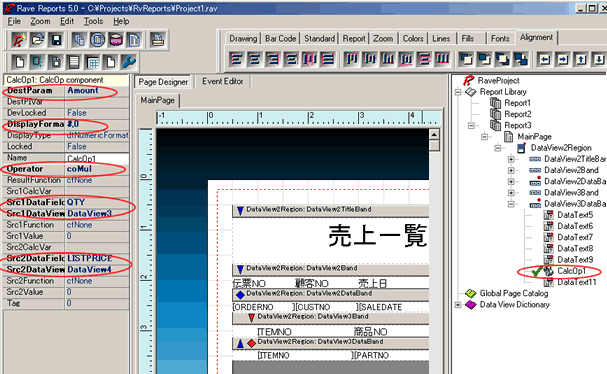This screenshot has width=607, height=374.
Task: Select Report1 in the Report Library
Action: coord(518,103)
